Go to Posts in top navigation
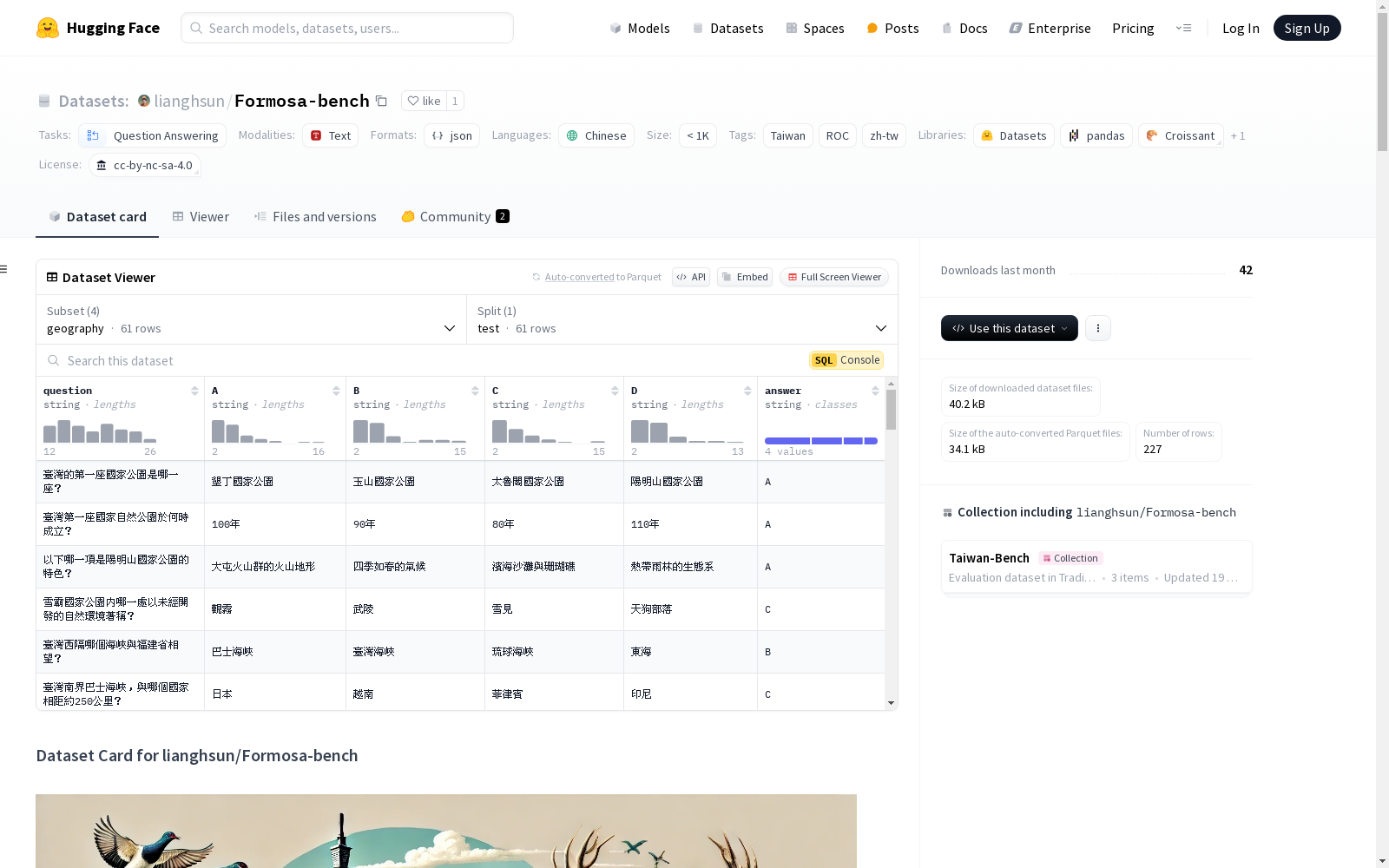Screen dimensions: 1389x868 coord(892,28)
